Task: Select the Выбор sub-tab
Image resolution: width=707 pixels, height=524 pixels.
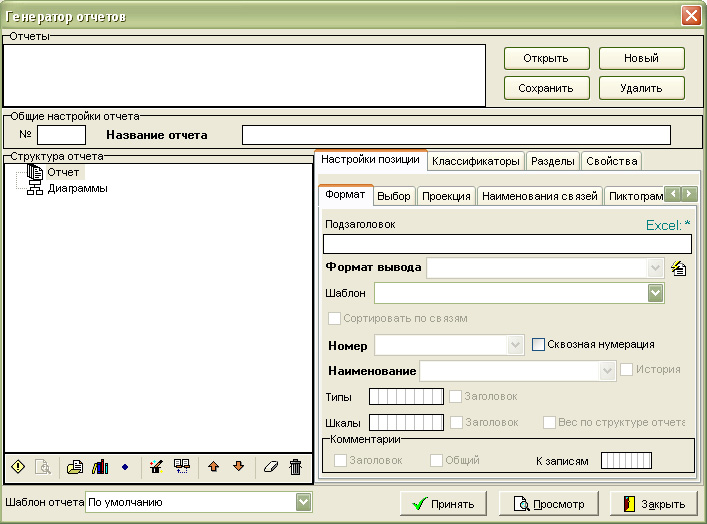Action: [x=394, y=196]
